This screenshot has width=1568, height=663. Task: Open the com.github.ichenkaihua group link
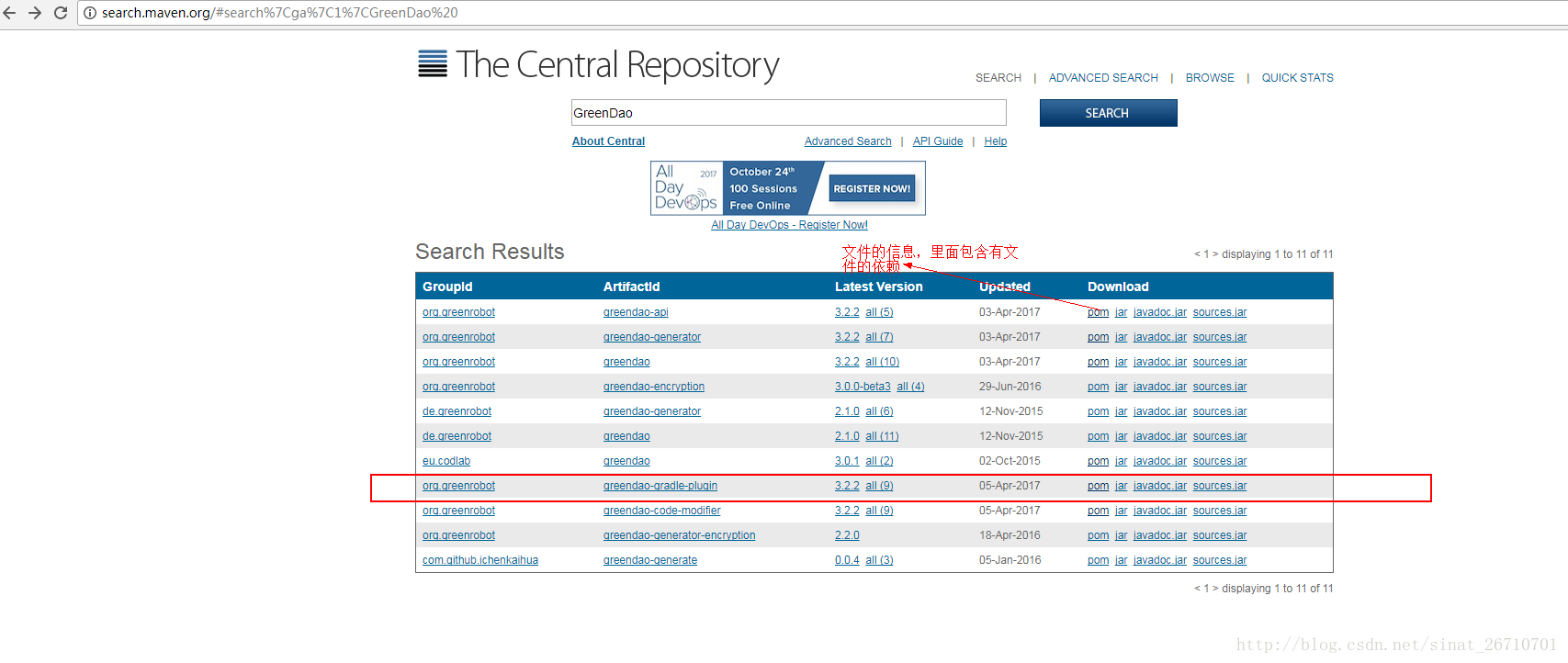pyautogui.click(x=480, y=560)
